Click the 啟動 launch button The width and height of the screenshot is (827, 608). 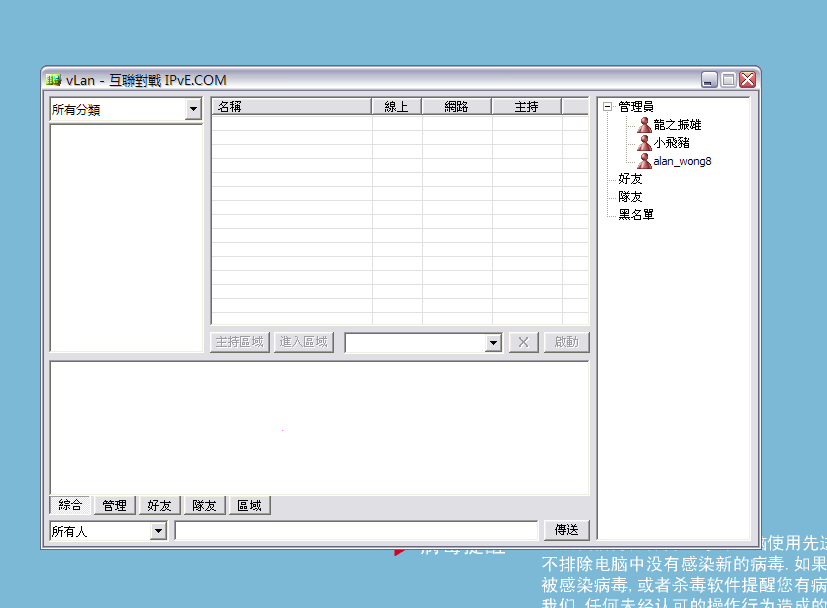tap(566, 341)
